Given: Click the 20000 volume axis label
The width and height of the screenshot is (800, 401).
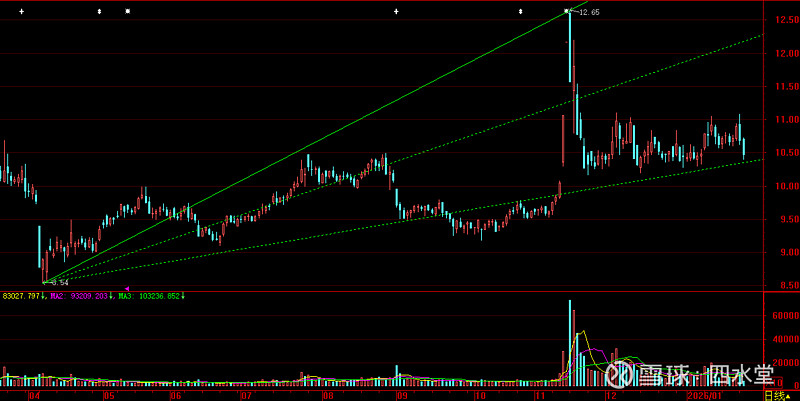Looking at the screenshot, I should pyautogui.click(x=787, y=363).
